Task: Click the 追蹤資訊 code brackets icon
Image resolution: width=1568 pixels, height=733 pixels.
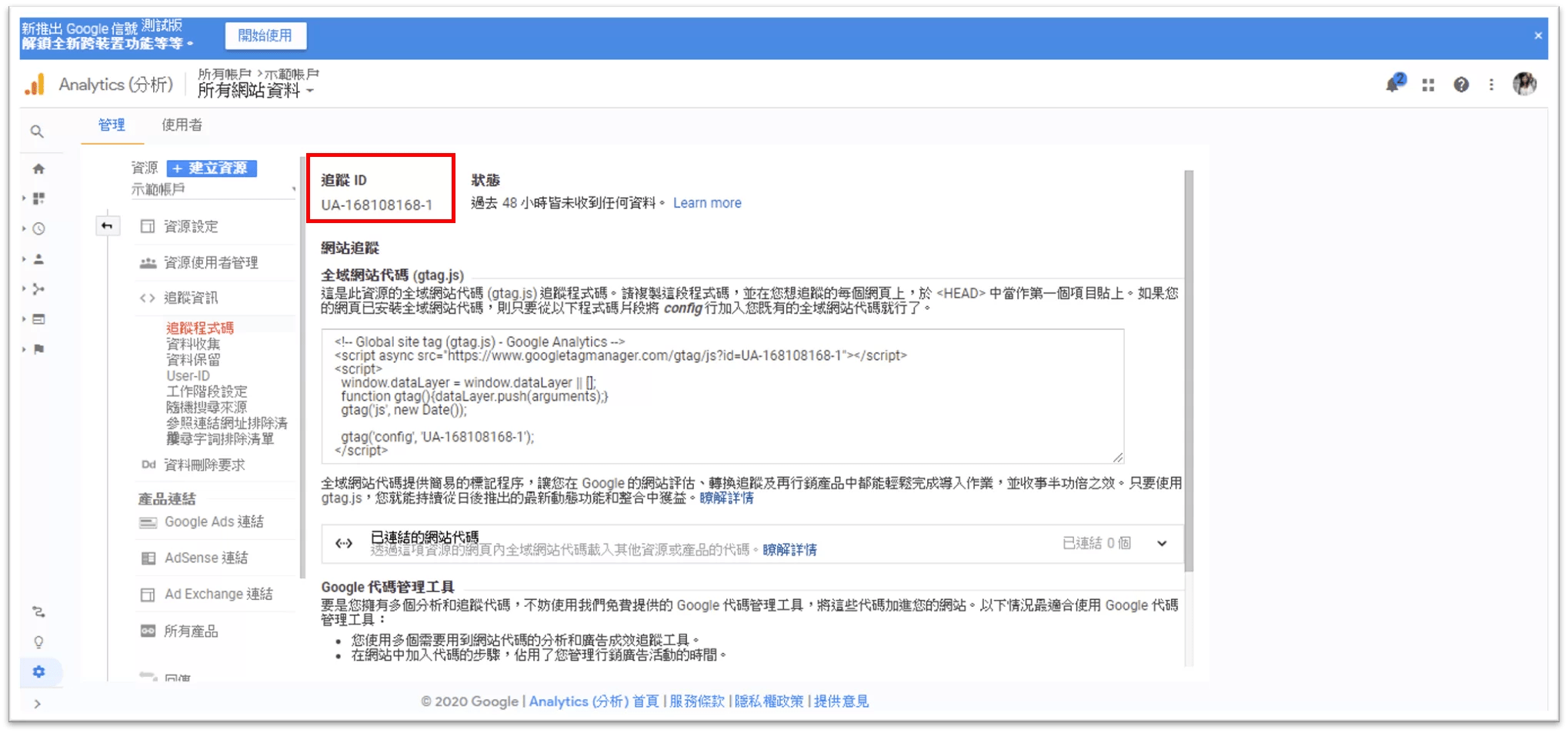Action: coord(147,298)
